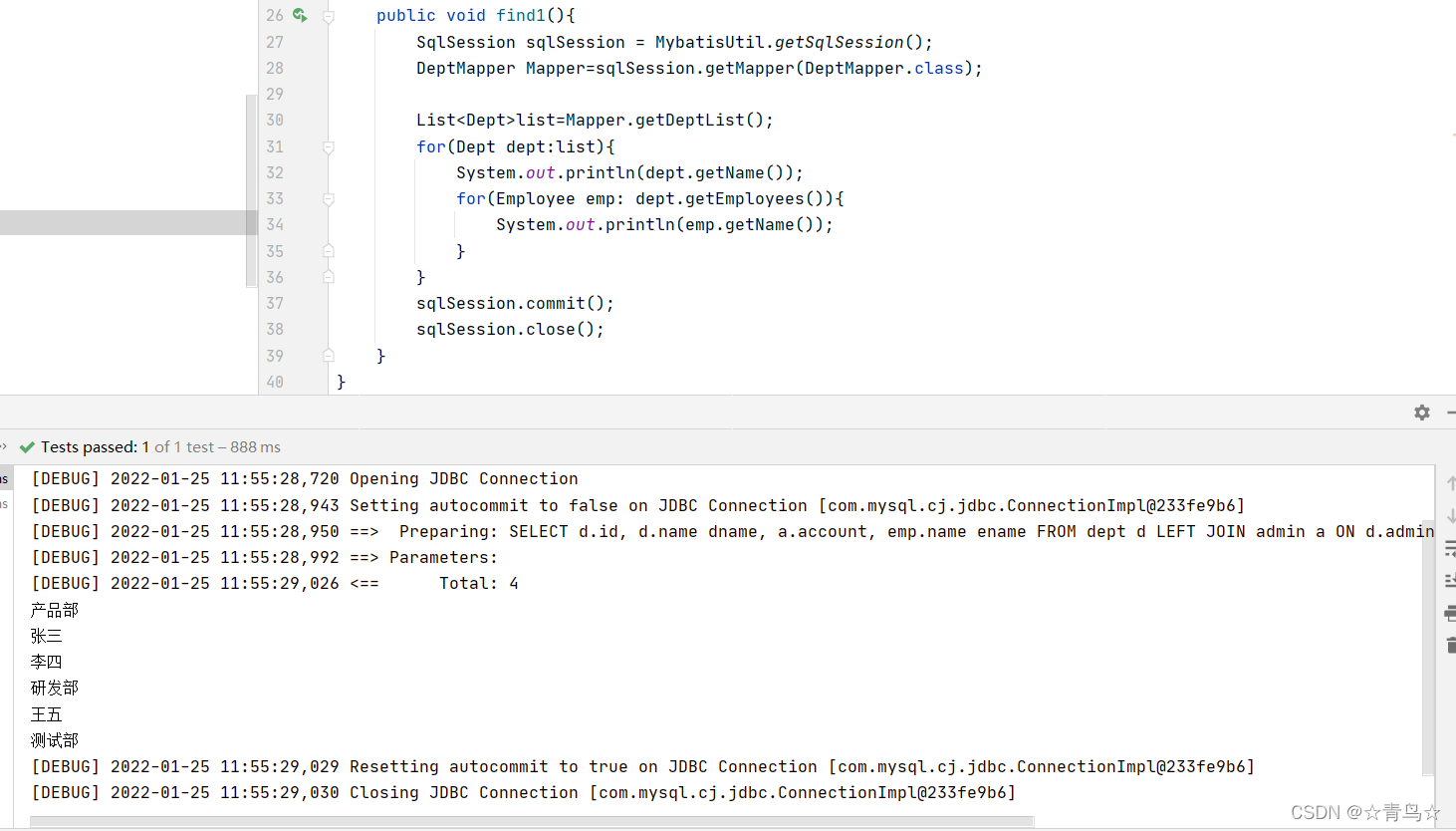Jump to next item with down arrow
This screenshot has width=1456, height=831.
[1451, 515]
